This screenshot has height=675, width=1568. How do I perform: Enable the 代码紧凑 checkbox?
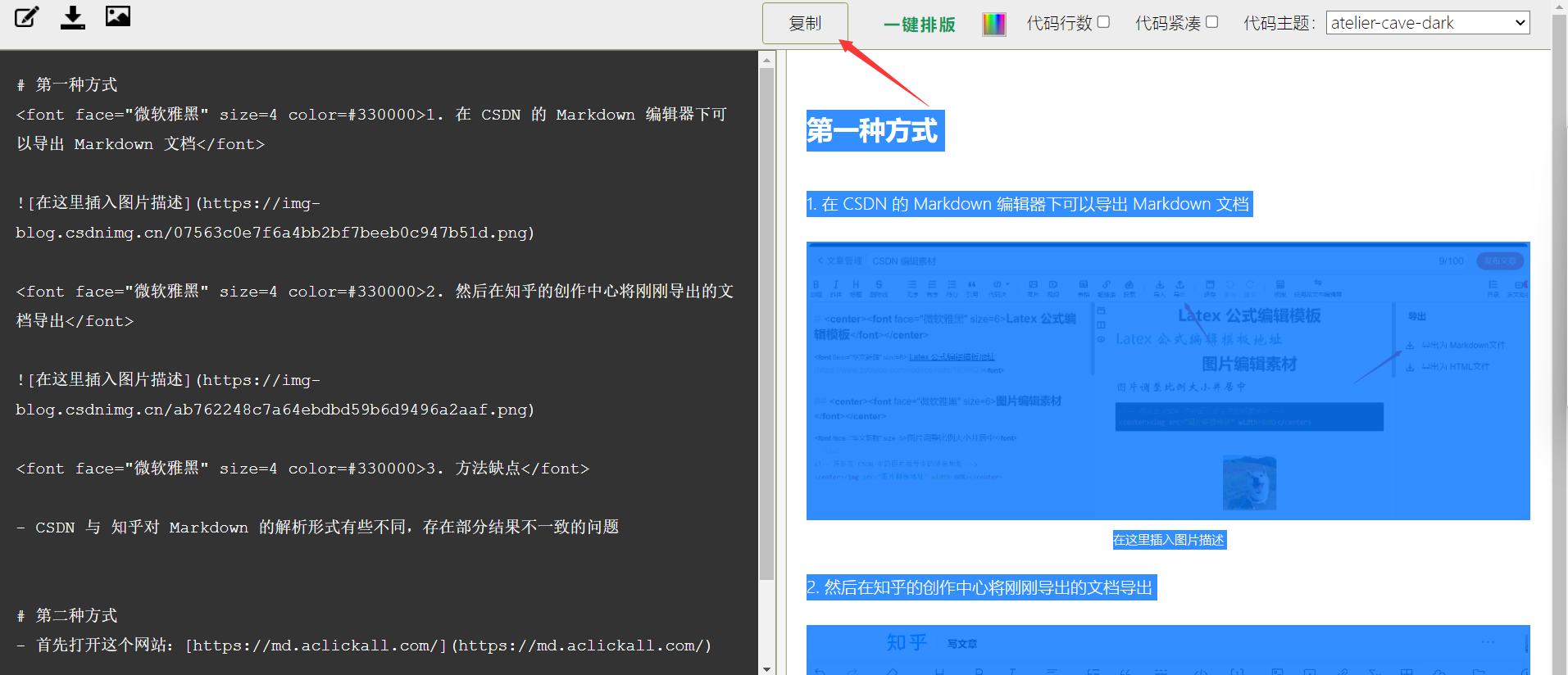click(x=1211, y=22)
